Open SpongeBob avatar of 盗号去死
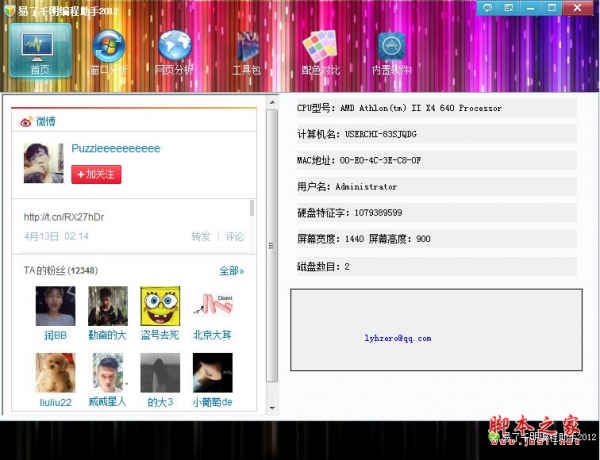This screenshot has width=600, height=460. [160, 306]
